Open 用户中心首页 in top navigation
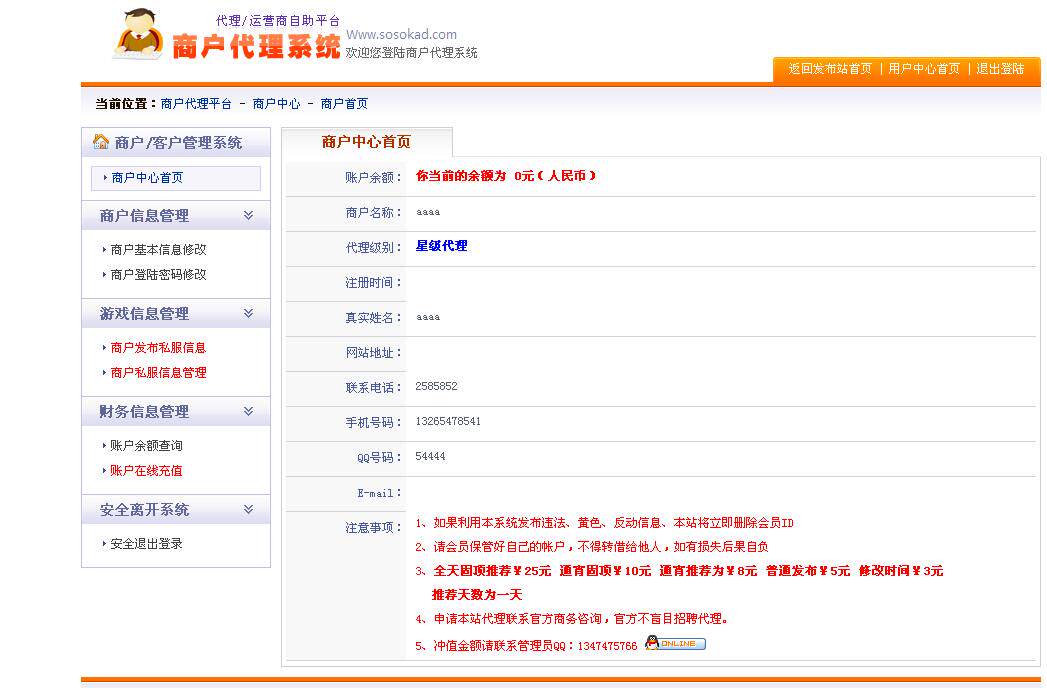 (x=924, y=69)
